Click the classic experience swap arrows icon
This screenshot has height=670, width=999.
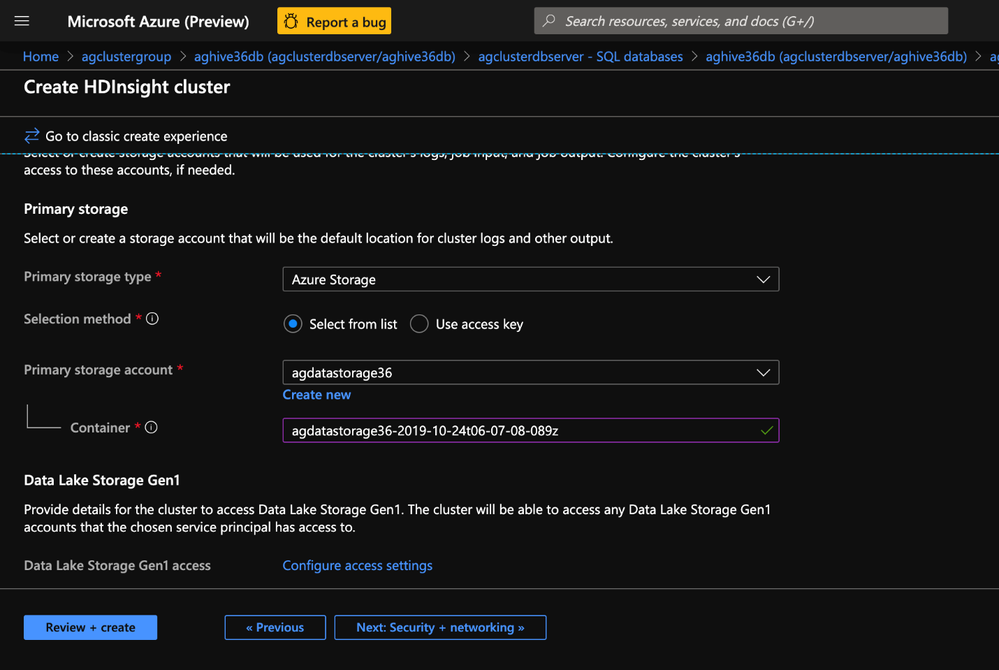tap(32, 136)
